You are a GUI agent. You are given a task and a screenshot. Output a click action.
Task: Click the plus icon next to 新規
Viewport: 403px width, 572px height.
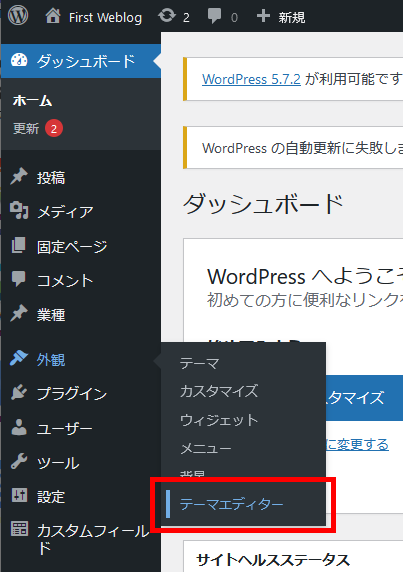tap(263, 16)
